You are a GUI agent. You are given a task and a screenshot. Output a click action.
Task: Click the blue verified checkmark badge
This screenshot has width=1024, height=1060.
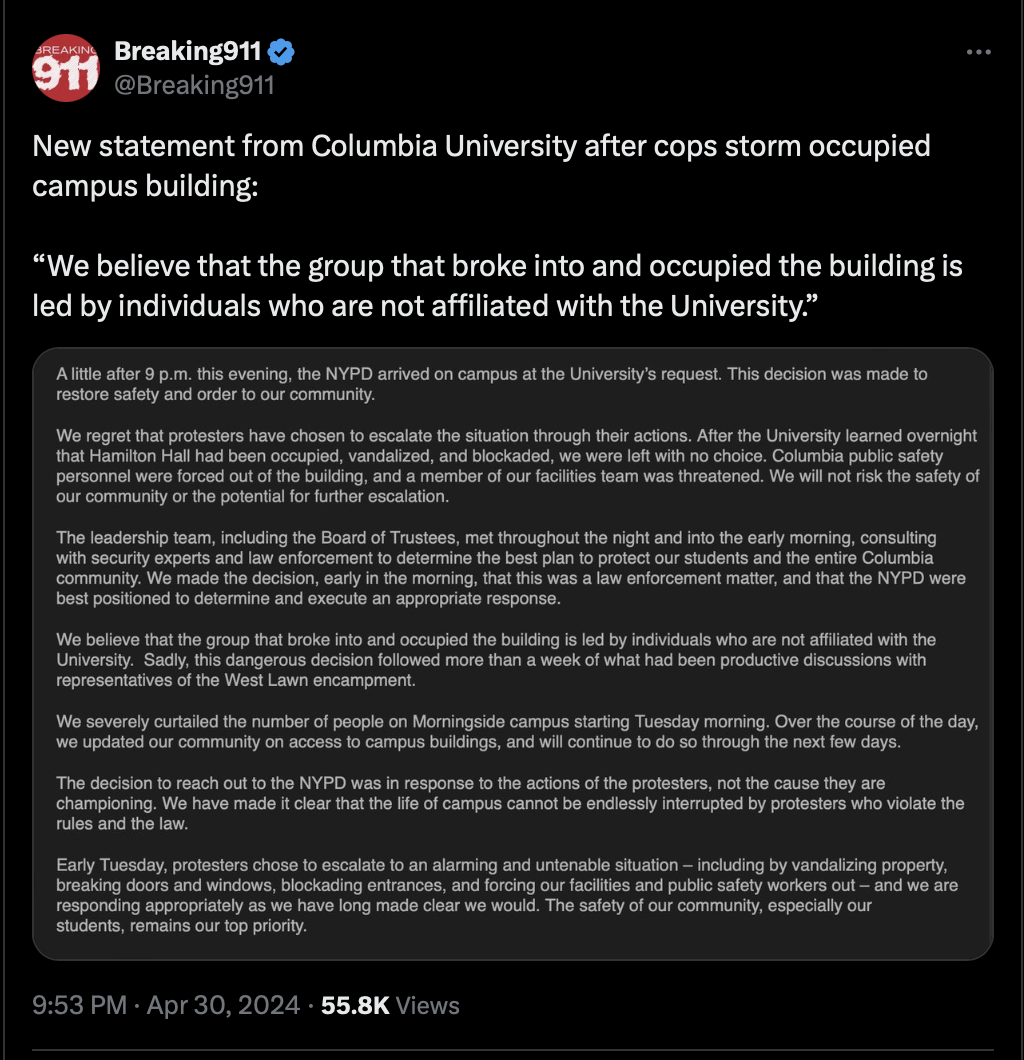(x=281, y=52)
